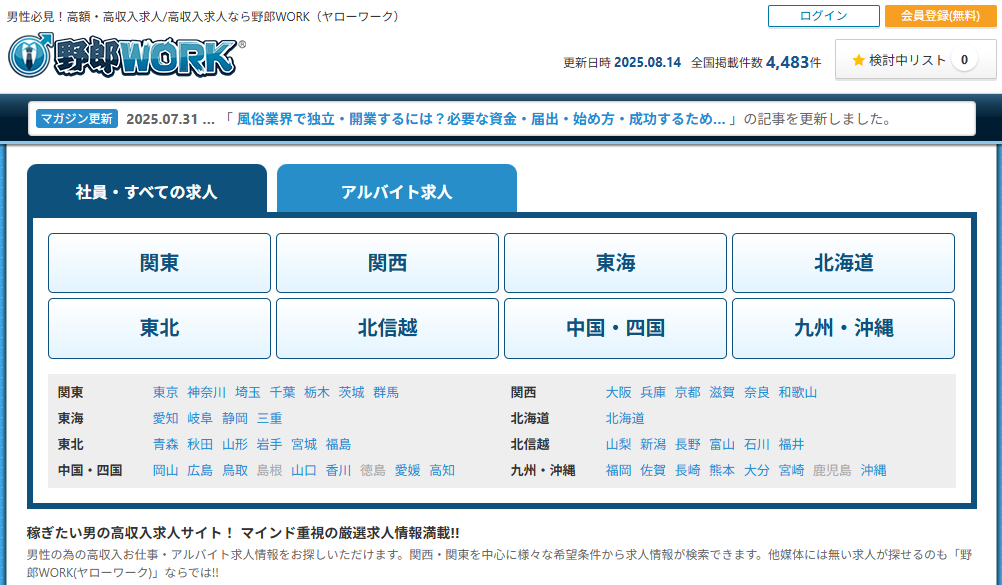Open 埼玉 prefecture link
1002x585 pixels.
point(248,393)
